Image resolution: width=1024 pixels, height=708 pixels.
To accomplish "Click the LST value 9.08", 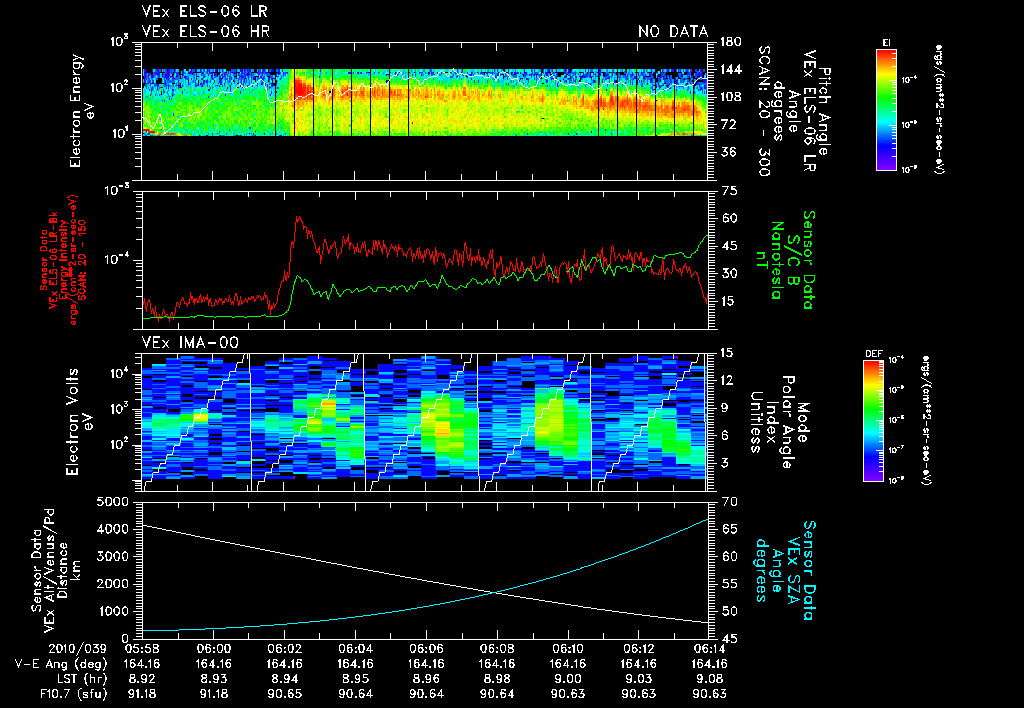I will click(x=710, y=679).
